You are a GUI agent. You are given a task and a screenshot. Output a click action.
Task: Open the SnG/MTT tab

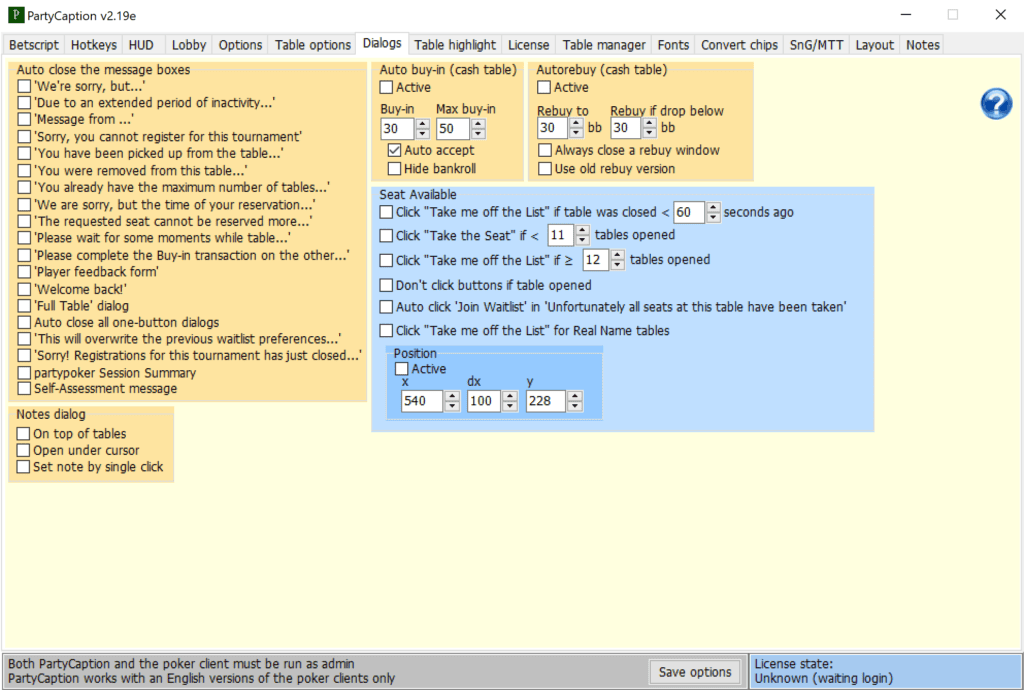[x=816, y=45]
